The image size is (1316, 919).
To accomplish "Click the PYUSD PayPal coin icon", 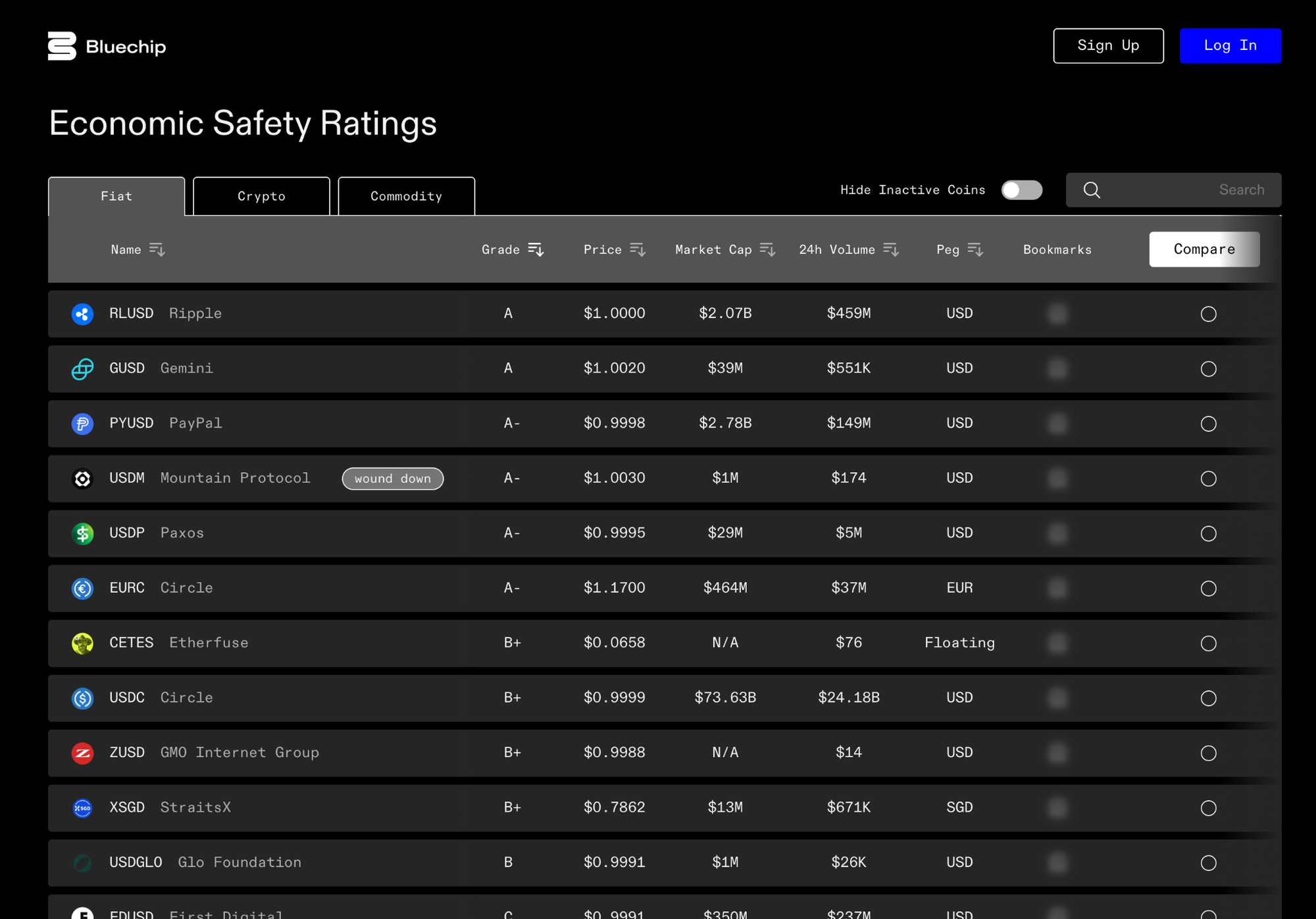I will click(82, 423).
